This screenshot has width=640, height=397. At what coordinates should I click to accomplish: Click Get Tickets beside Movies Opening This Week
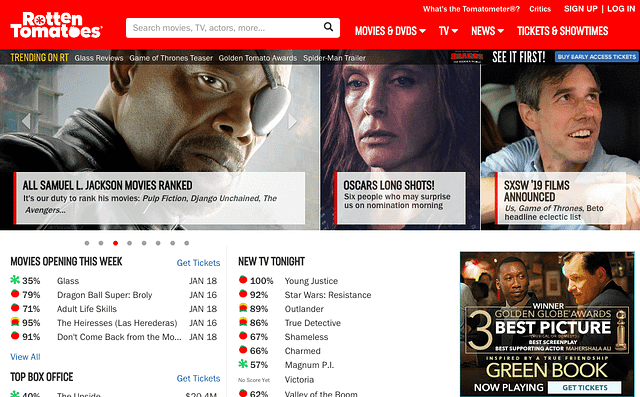click(x=198, y=263)
